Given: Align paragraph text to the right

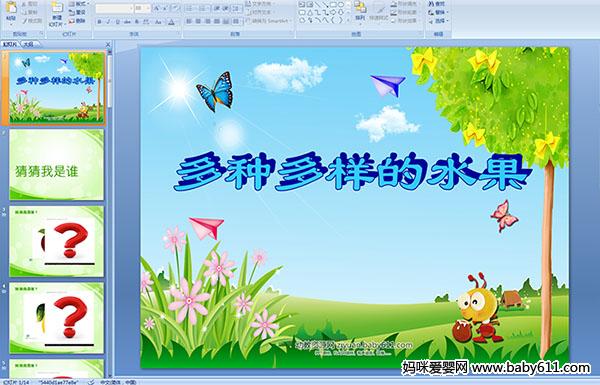Looking at the screenshot, I should pyautogui.click(x=207, y=21).
